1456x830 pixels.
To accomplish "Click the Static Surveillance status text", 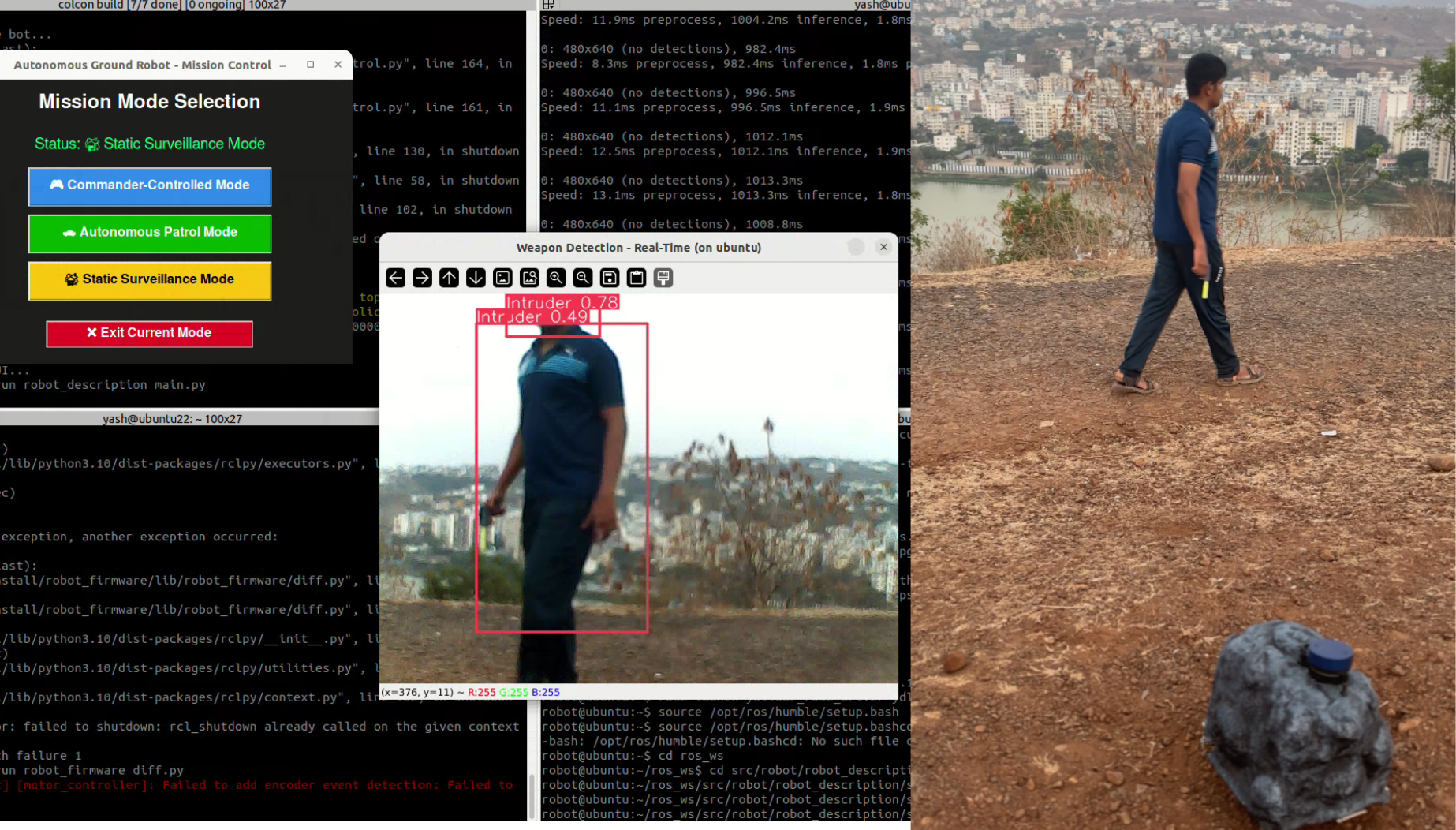I will 149,144.
